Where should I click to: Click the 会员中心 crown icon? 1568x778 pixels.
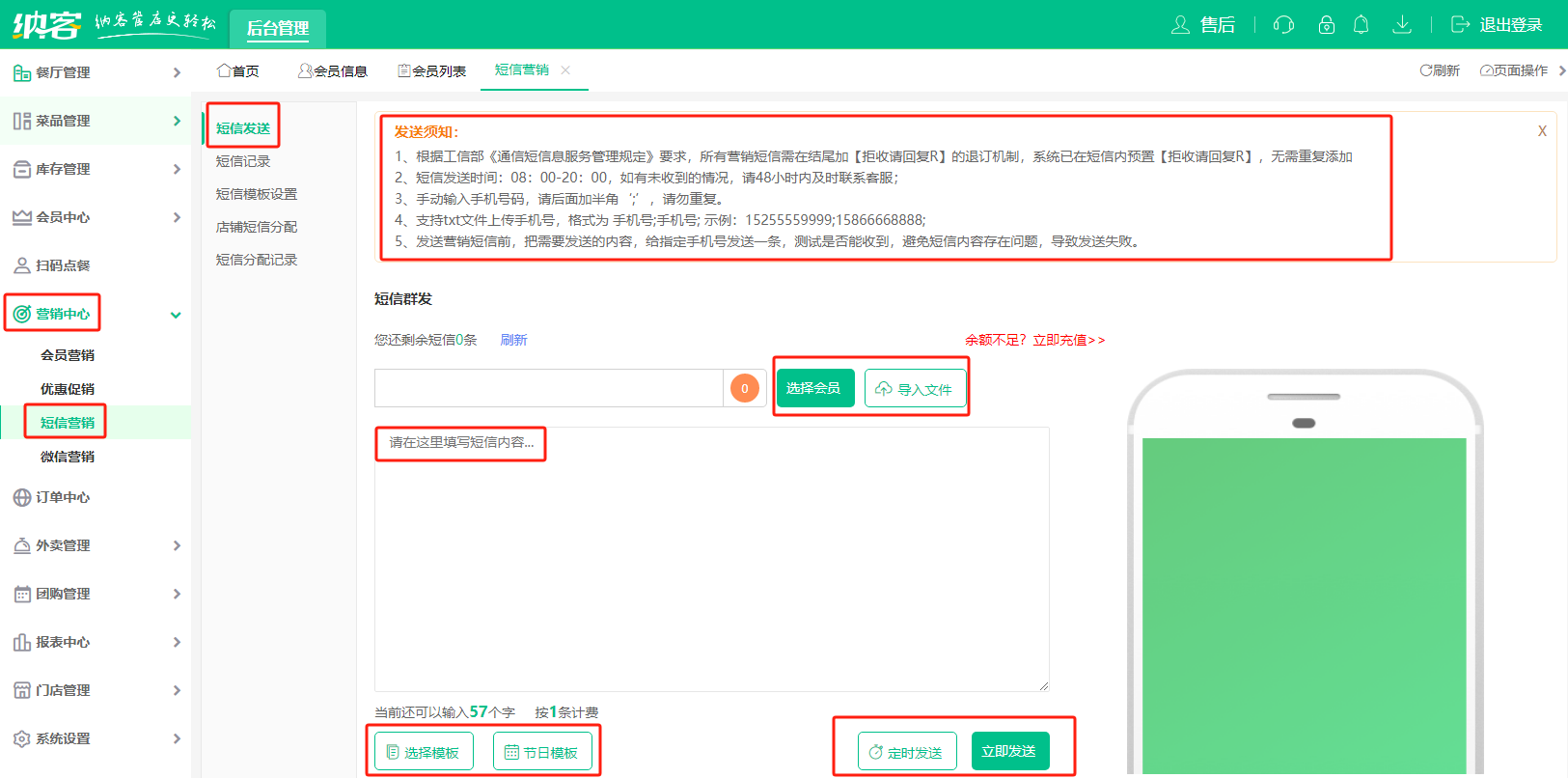tap(21, 217)
